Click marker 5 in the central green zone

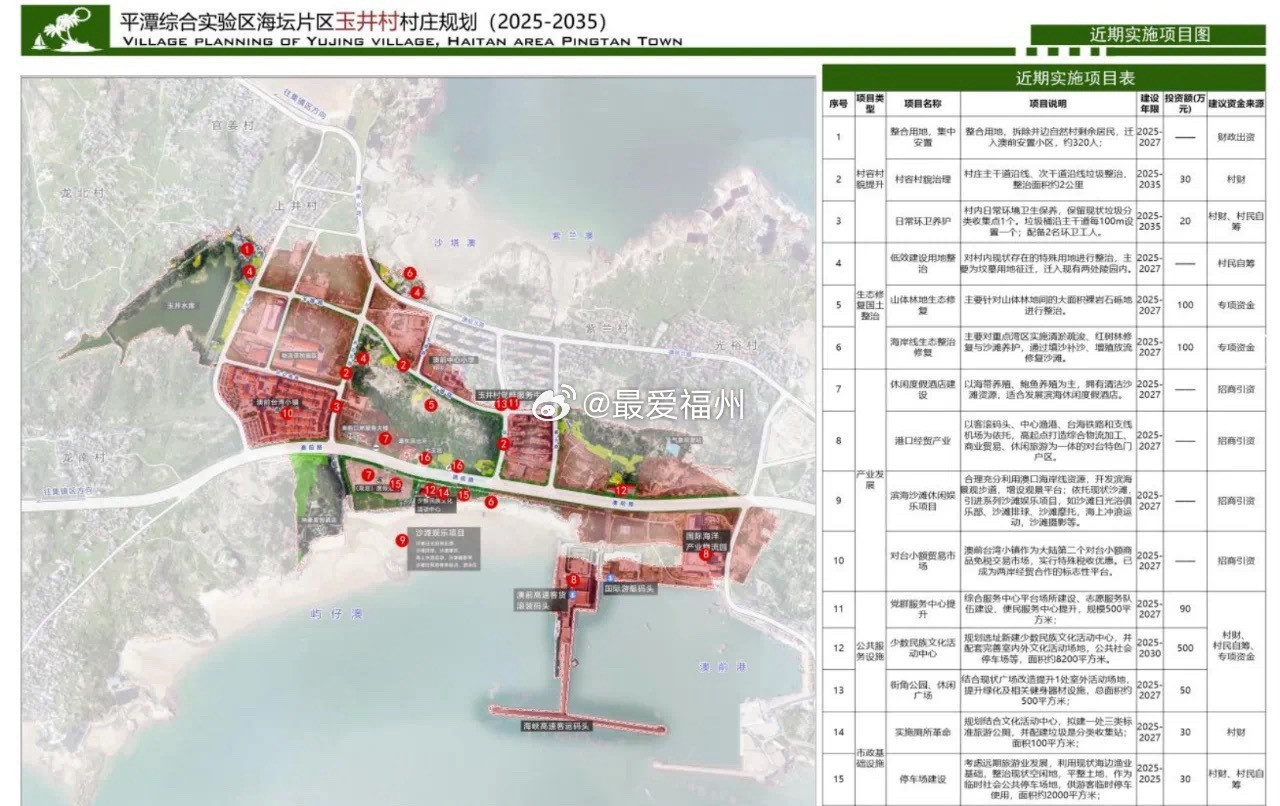(x=431, y=403)
